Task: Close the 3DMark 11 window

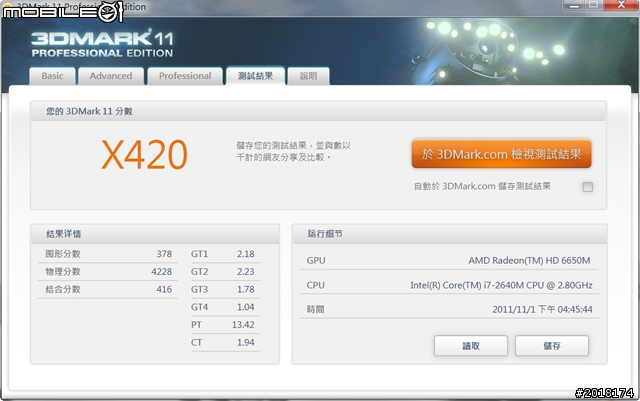Action: 621,5
